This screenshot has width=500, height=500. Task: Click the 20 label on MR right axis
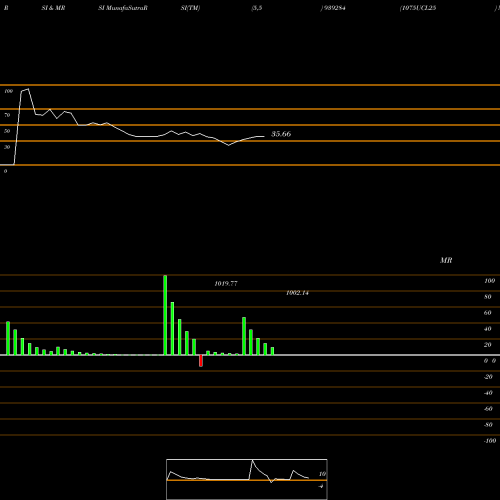488,345
